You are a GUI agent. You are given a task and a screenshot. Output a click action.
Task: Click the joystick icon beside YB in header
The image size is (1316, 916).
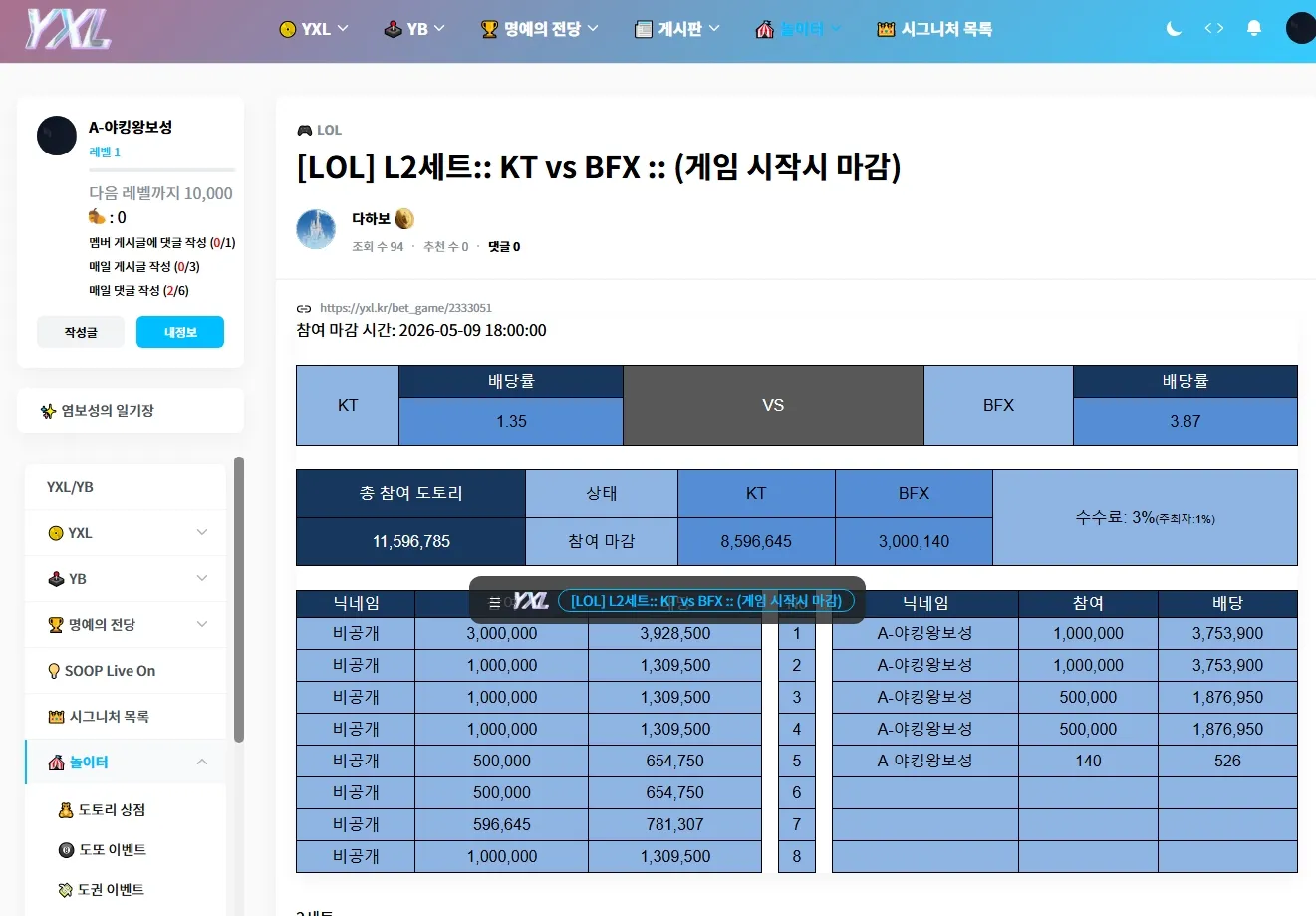[393, 29]
